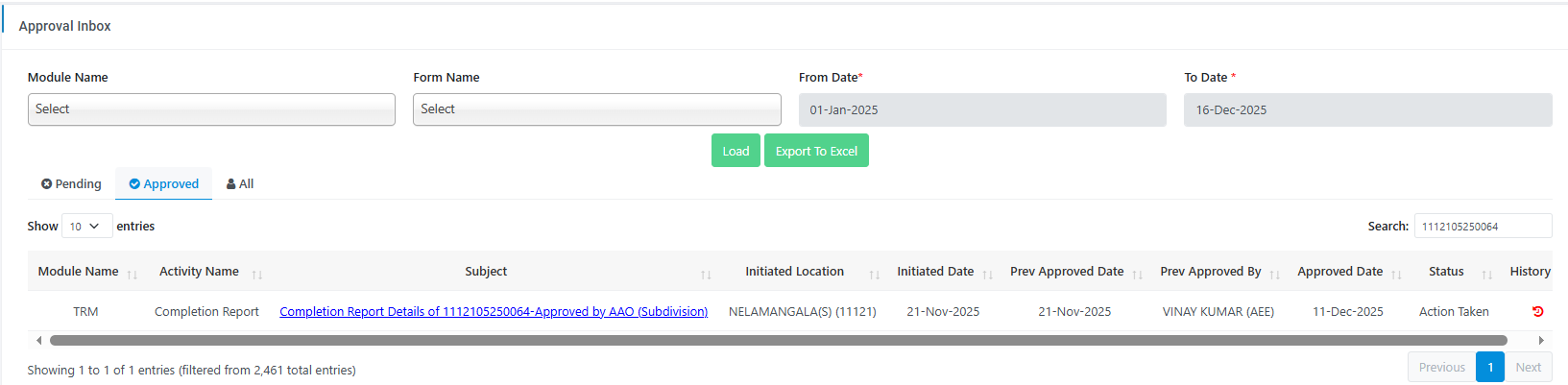Sort by Prev Approved Date arrows

[x=1138, y=274]
